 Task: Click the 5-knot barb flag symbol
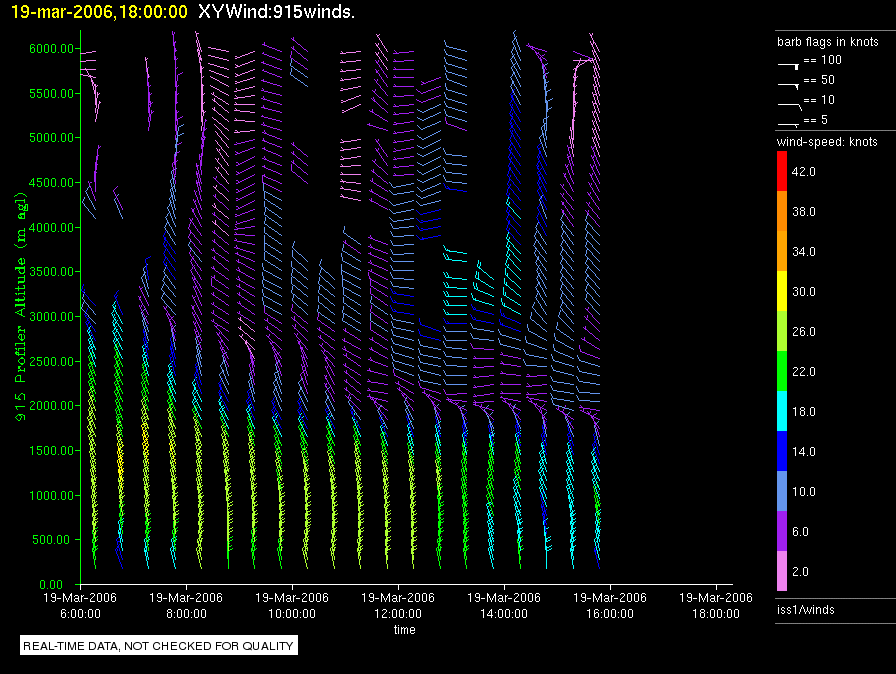[788, 123]
